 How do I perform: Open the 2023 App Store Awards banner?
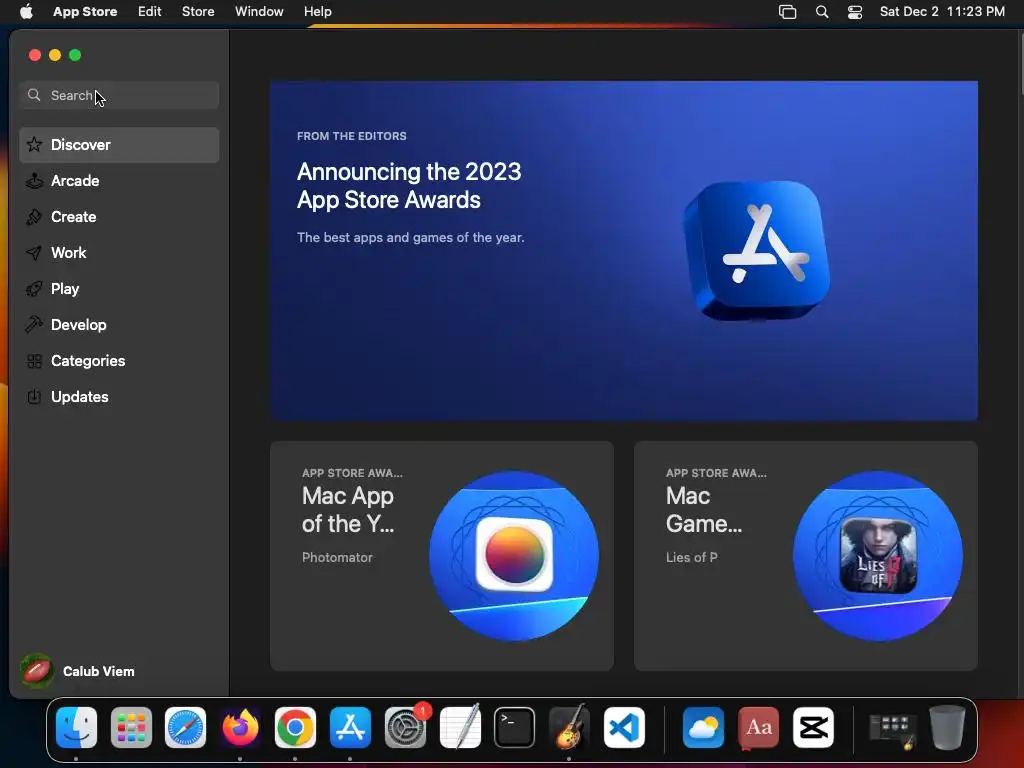pyautogui.click(x=624, y=251)
